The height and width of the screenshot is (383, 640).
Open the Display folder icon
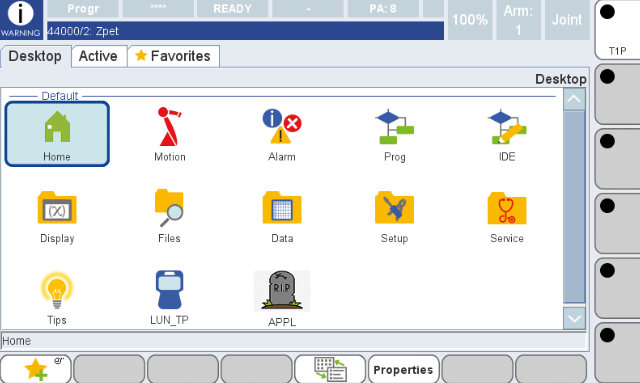(x=57, y=217)
